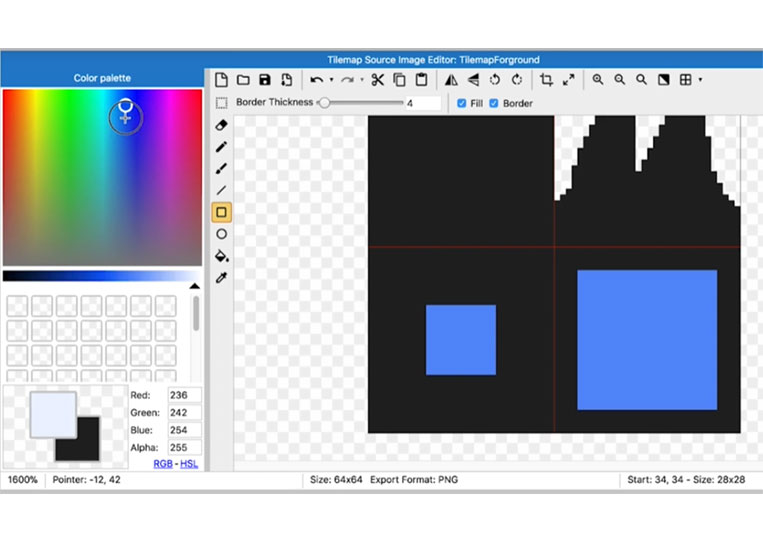Click the Green value field

(184, 413)
